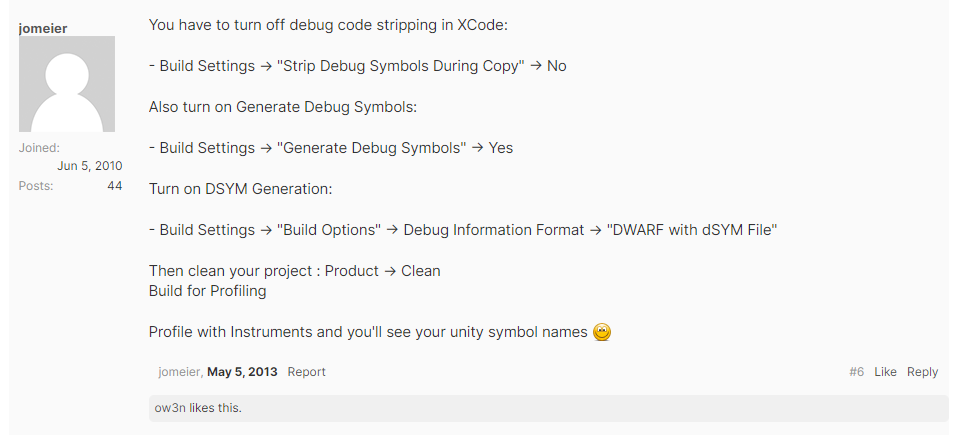Click the post count 44
The image size is (954, 435).
click(x=115, y=186)
